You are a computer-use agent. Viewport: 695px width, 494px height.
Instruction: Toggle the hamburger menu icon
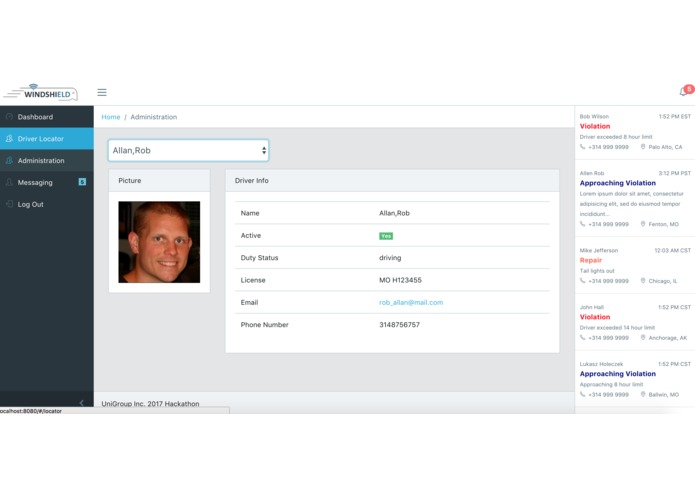click(x=102, y=92)
